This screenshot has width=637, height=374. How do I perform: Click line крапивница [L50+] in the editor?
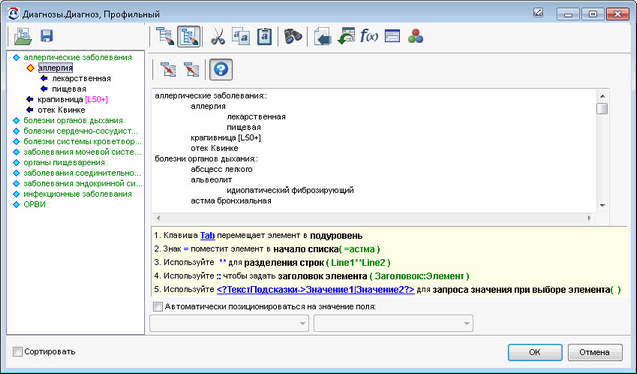tap(225, 138)
